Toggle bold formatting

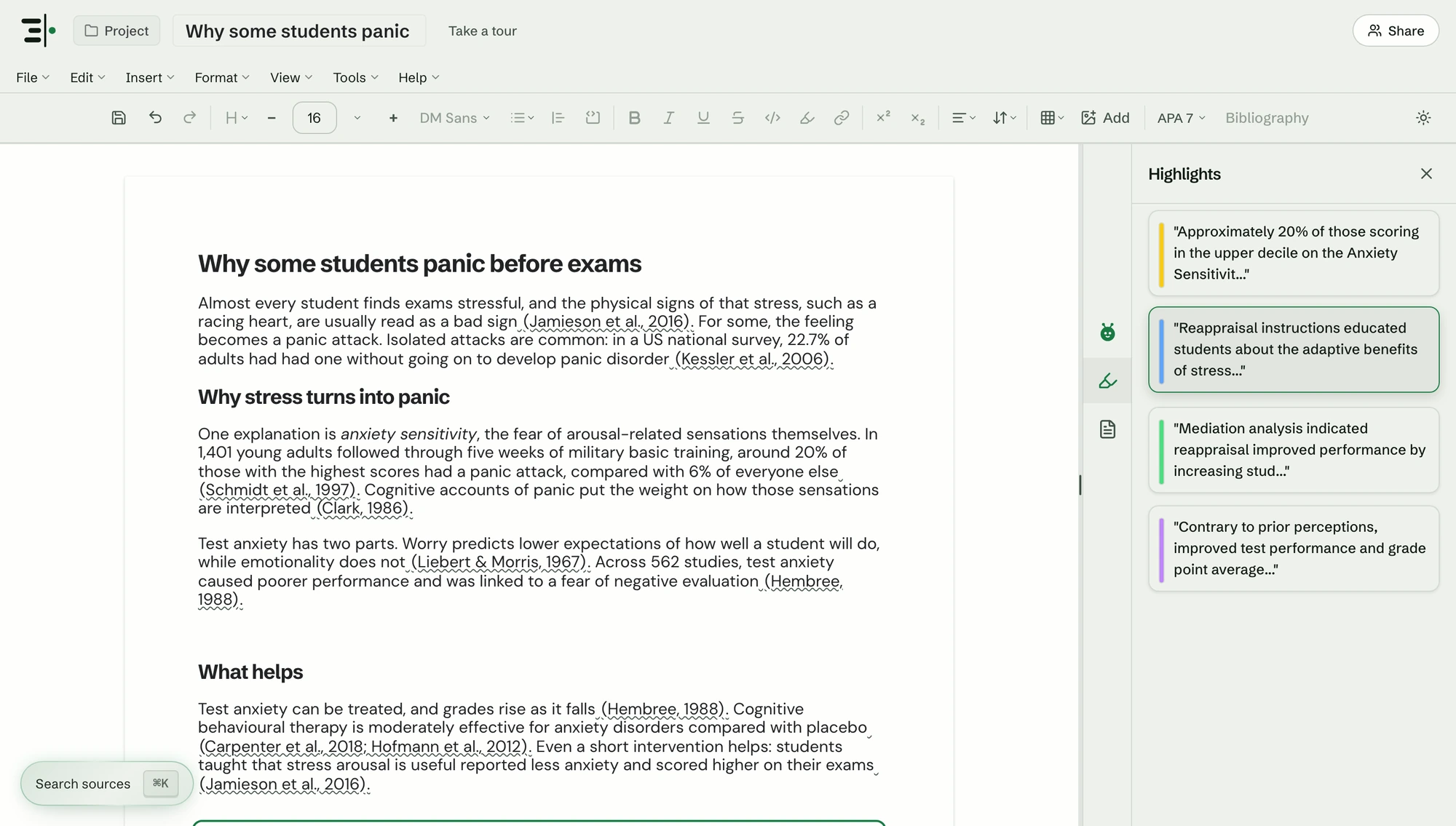(x=634, y=118)
